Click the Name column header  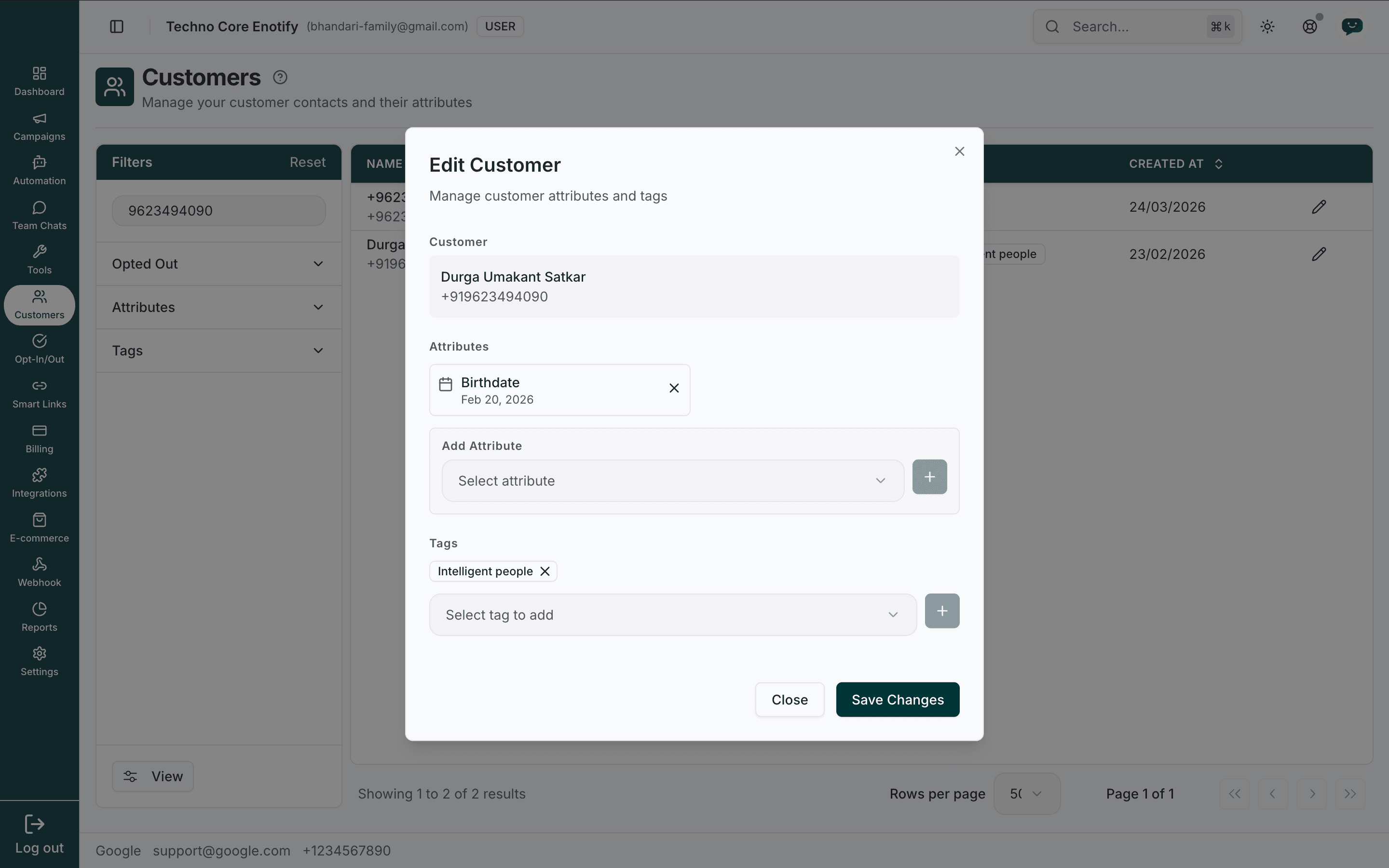click(384, 163)
